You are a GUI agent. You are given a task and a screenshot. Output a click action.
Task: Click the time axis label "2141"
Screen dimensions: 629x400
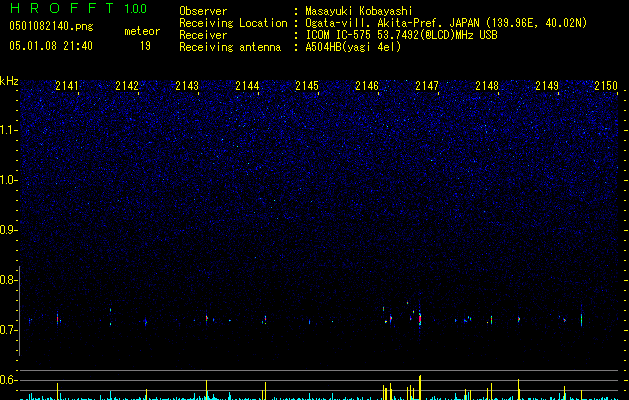pos(67,86)
